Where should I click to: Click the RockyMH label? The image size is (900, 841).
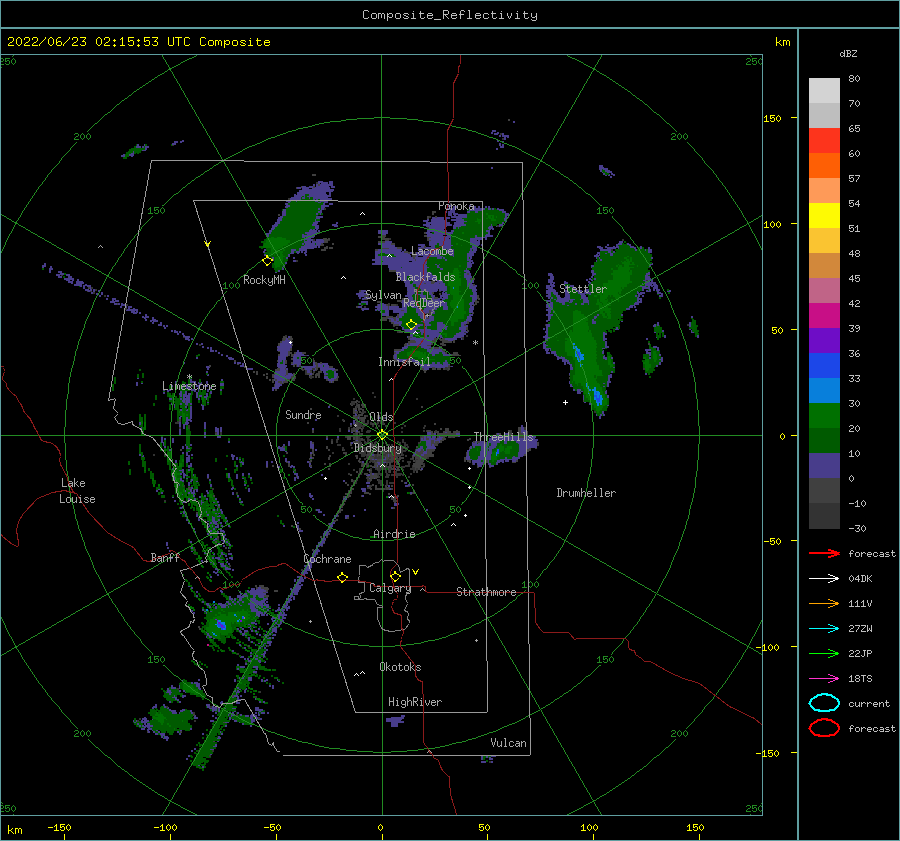pos(264,280)
